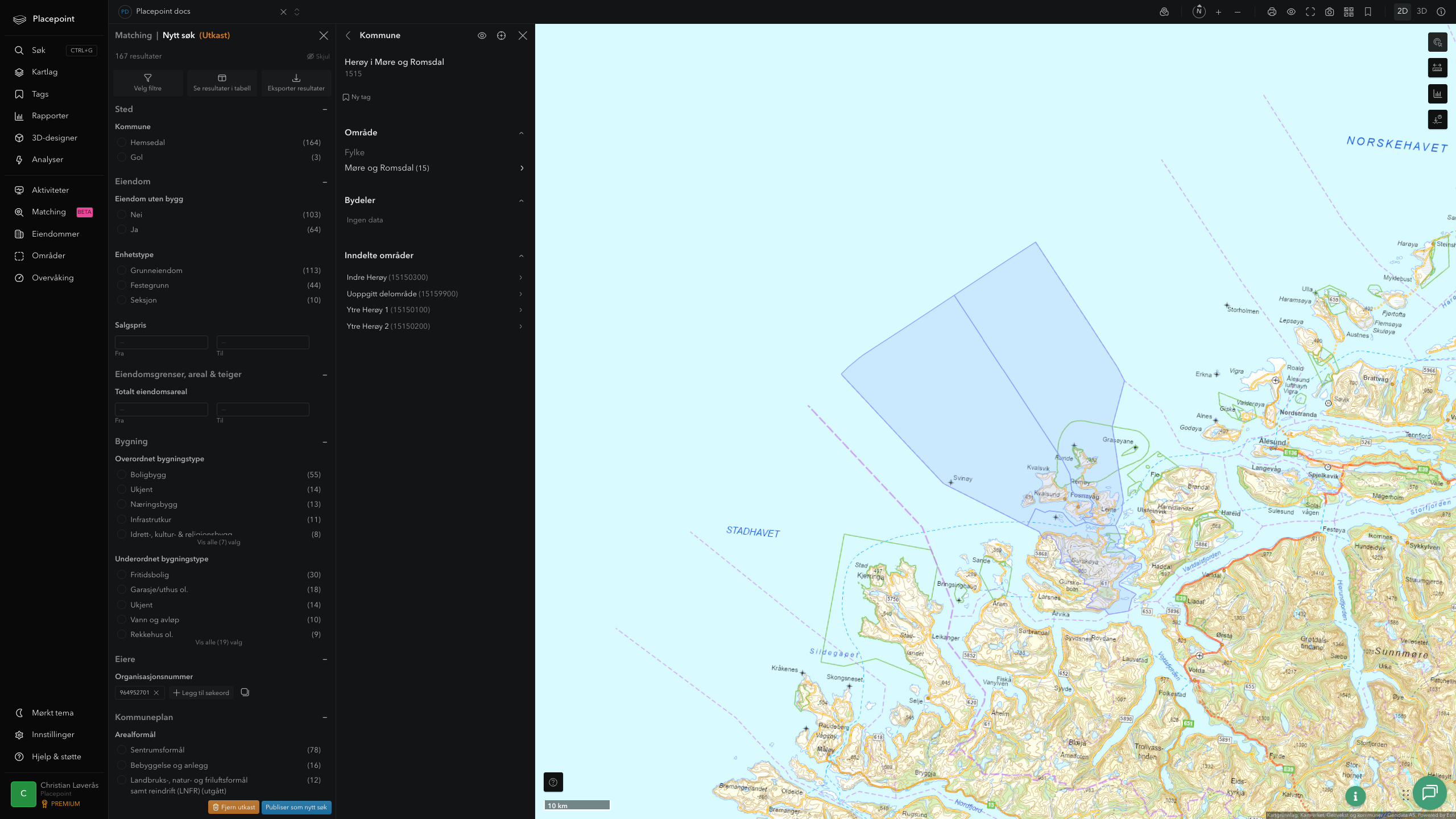Image resolution: width=1456 pixels, height=819 pixels.
Task: Click Se resultater i tabell
Action: click(x=222, y=82)
